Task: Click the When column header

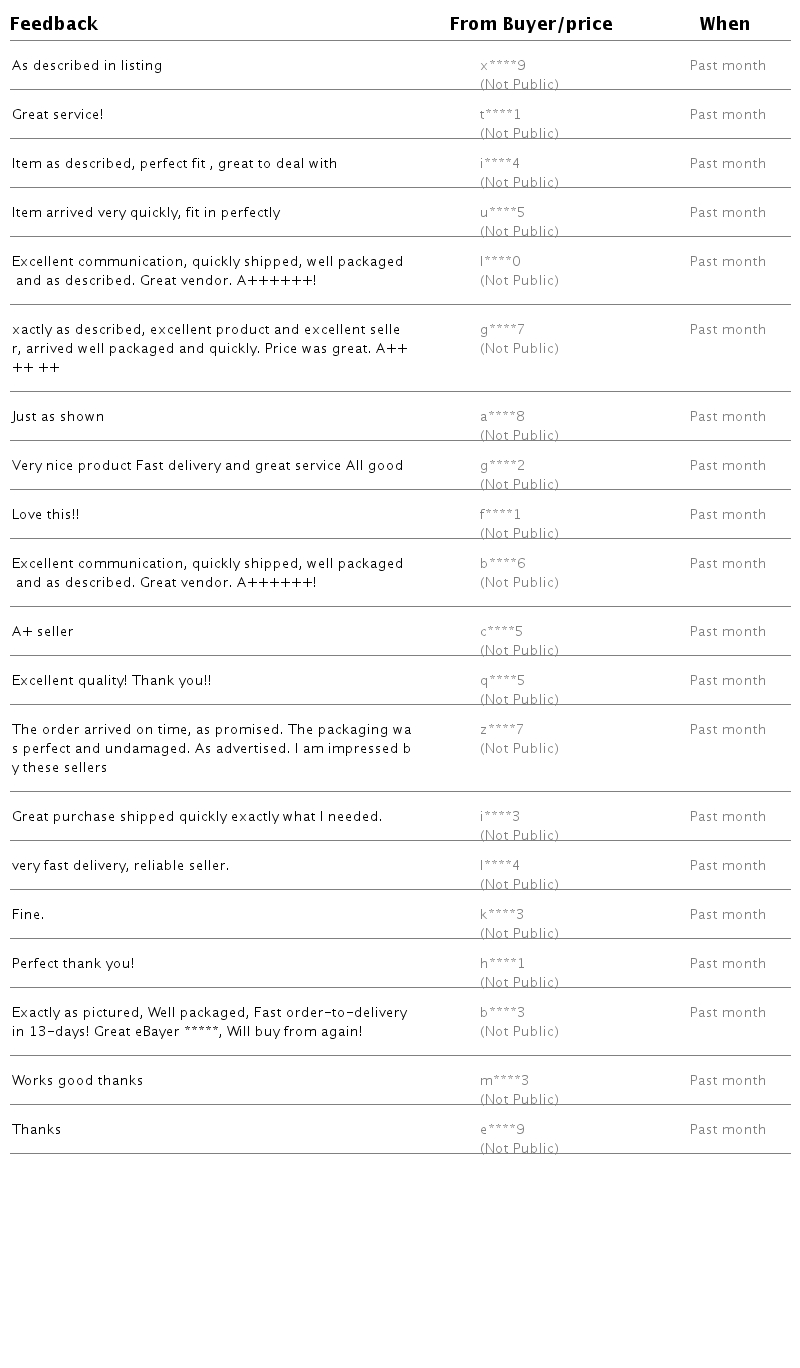Action: click(724, 24)
